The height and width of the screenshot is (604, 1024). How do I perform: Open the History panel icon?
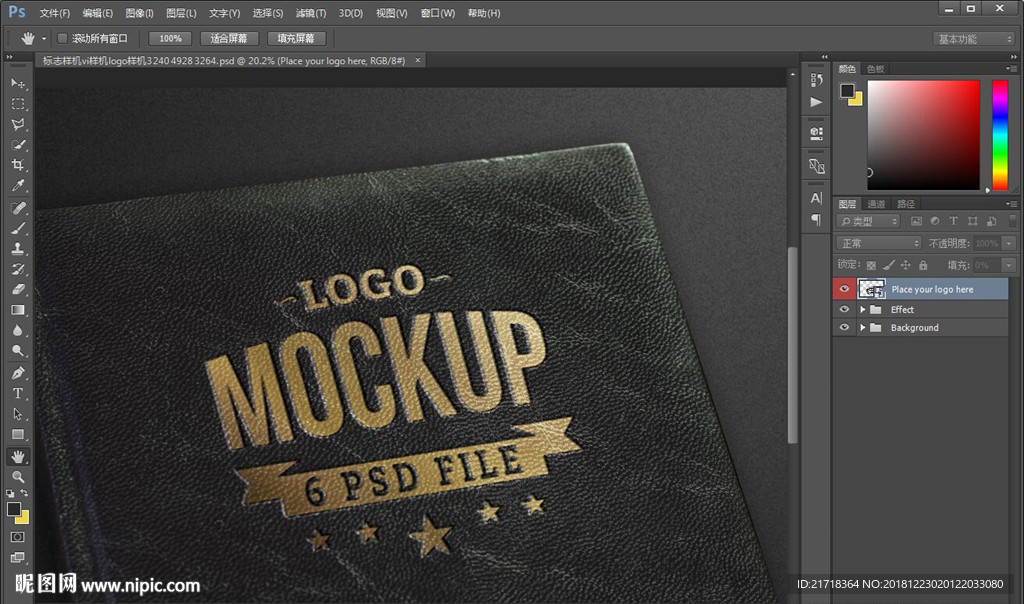[817, 81]
